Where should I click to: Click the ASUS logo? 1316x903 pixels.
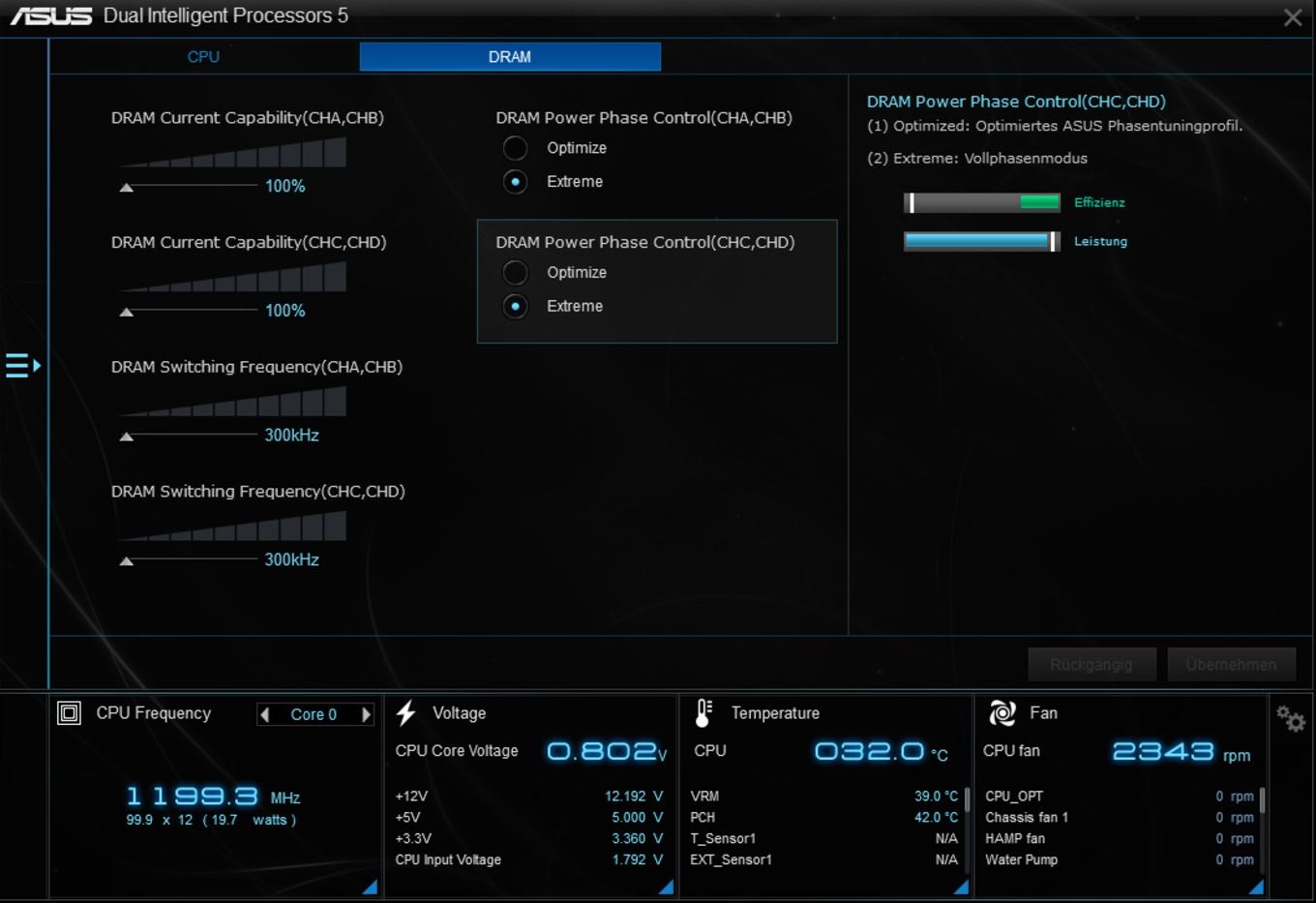[51, 16]
